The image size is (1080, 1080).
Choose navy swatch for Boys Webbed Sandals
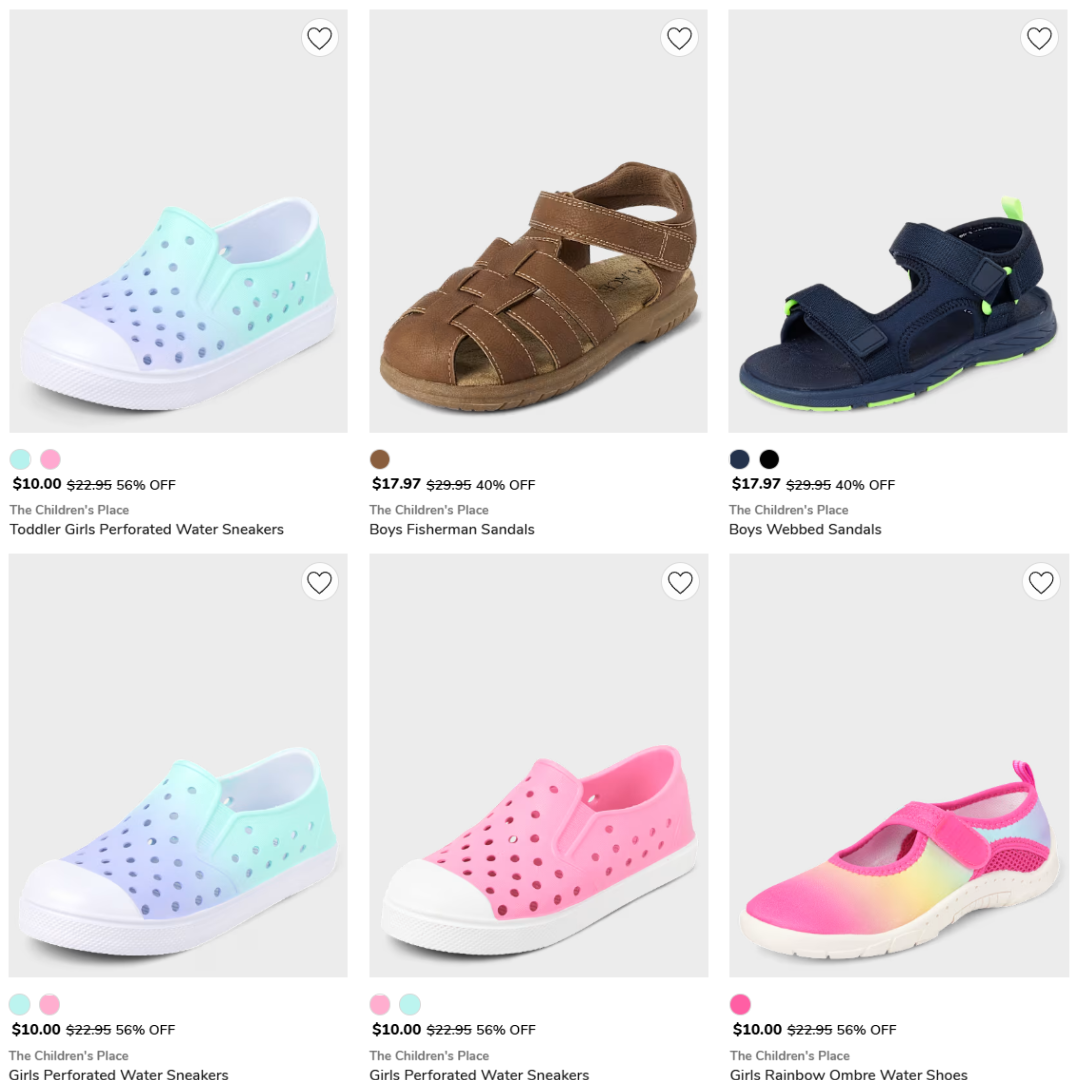pyautogui.click(x=740, y=459)
